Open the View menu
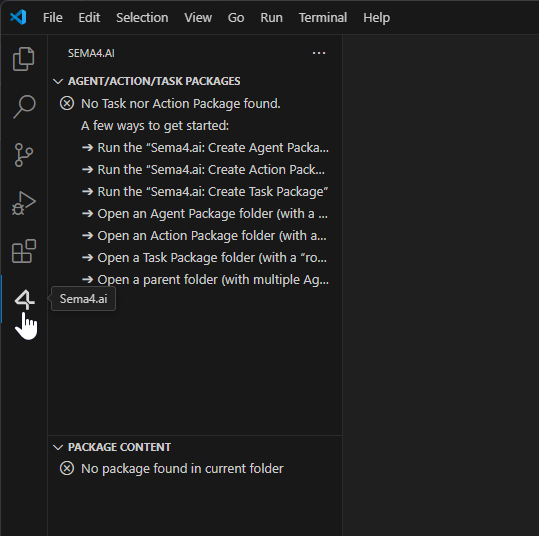 click(x=198, y=18)
